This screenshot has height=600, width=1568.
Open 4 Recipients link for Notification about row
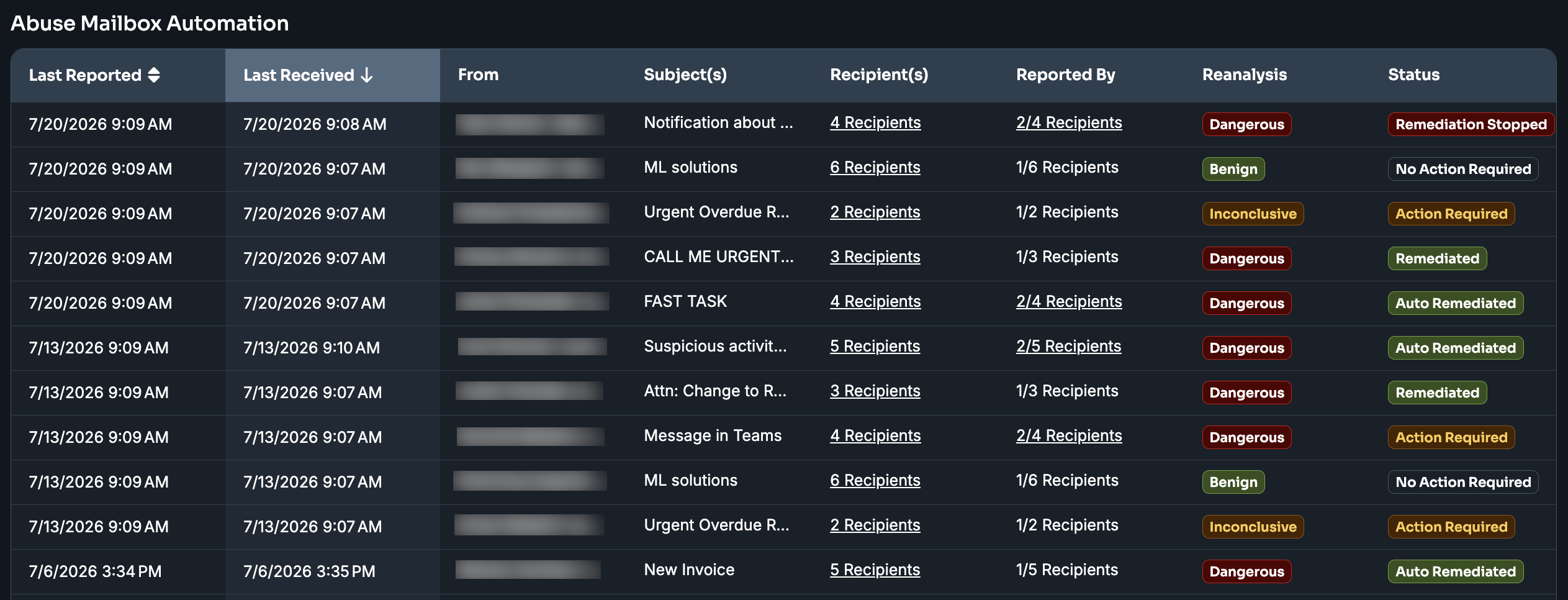875,123
